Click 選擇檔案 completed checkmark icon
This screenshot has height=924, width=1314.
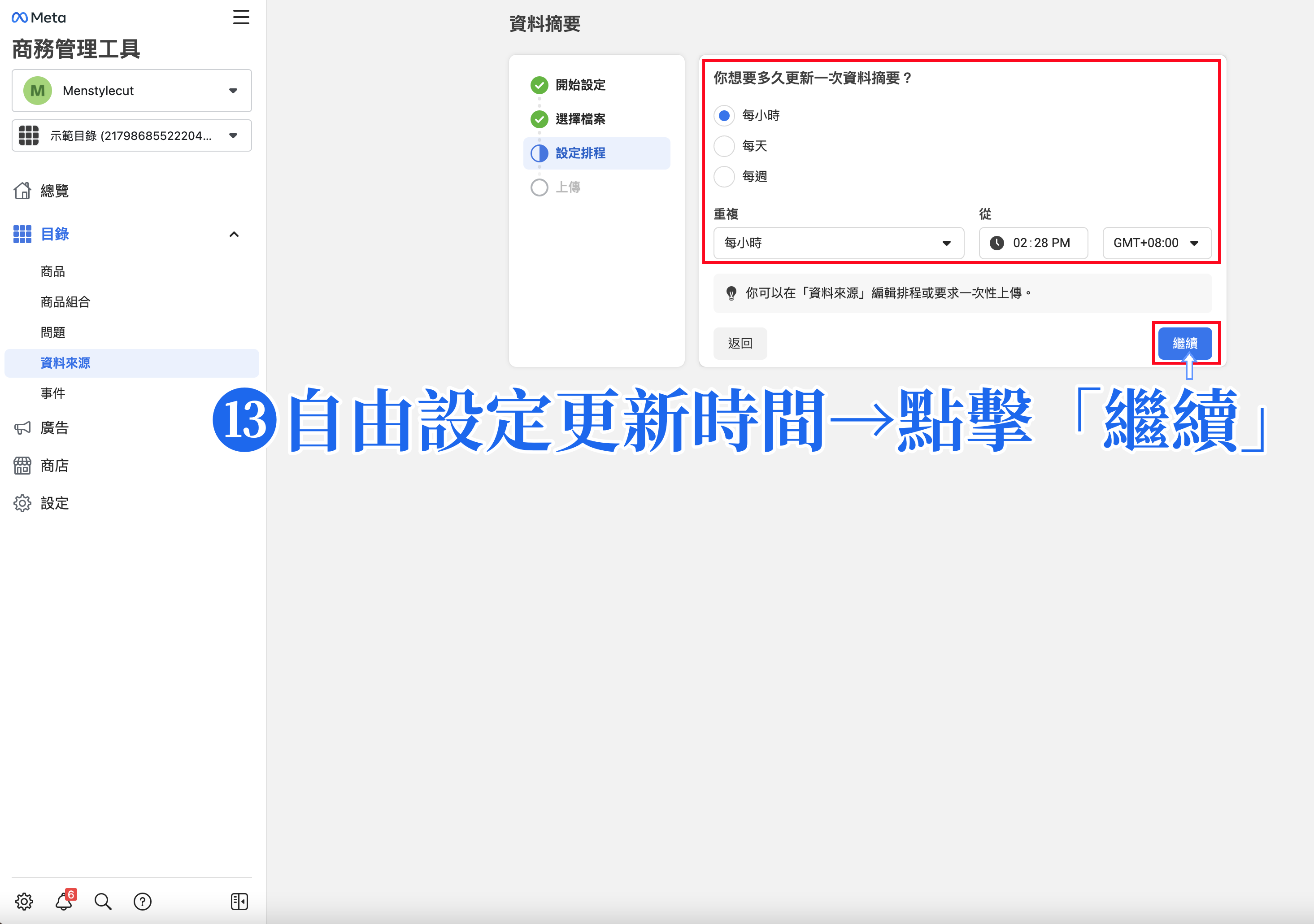(539, 119)
